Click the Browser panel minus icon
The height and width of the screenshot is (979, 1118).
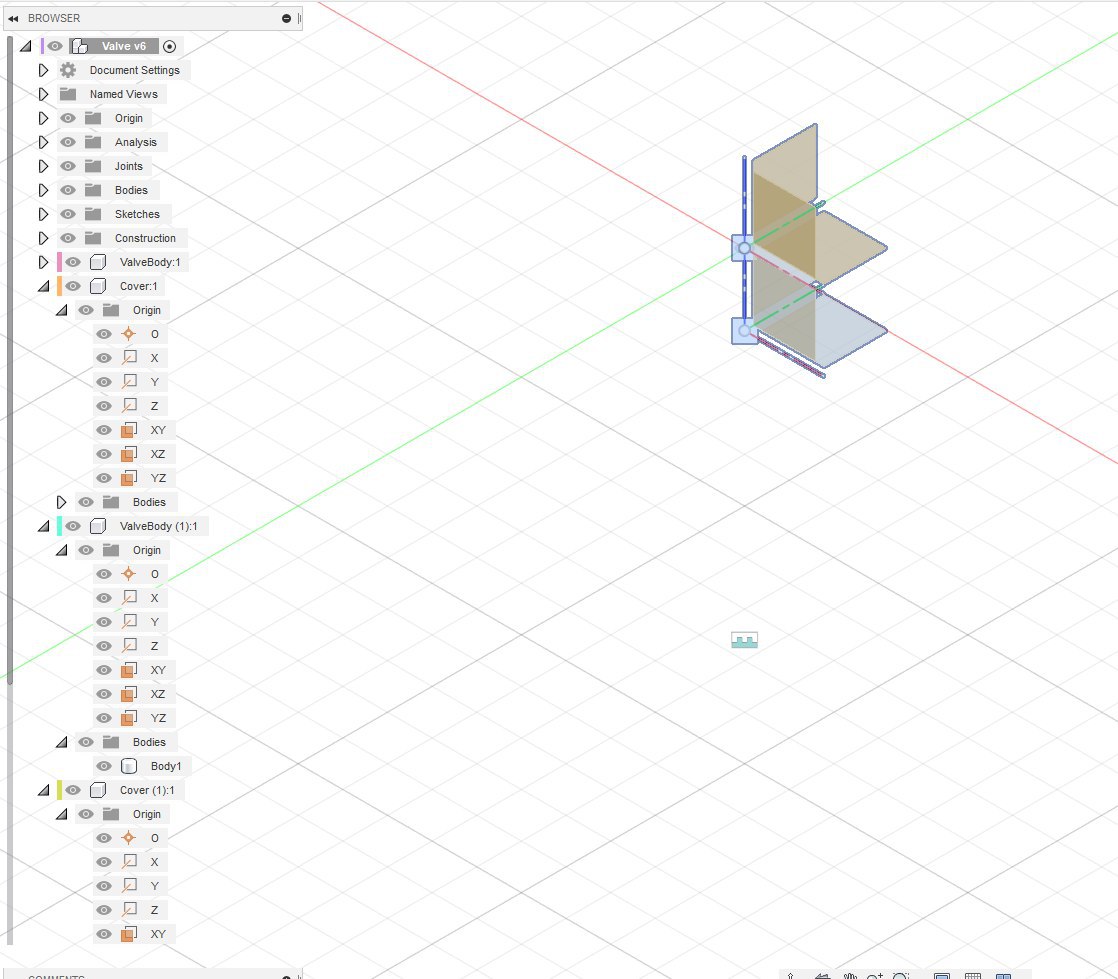click(x=287, y=19)
